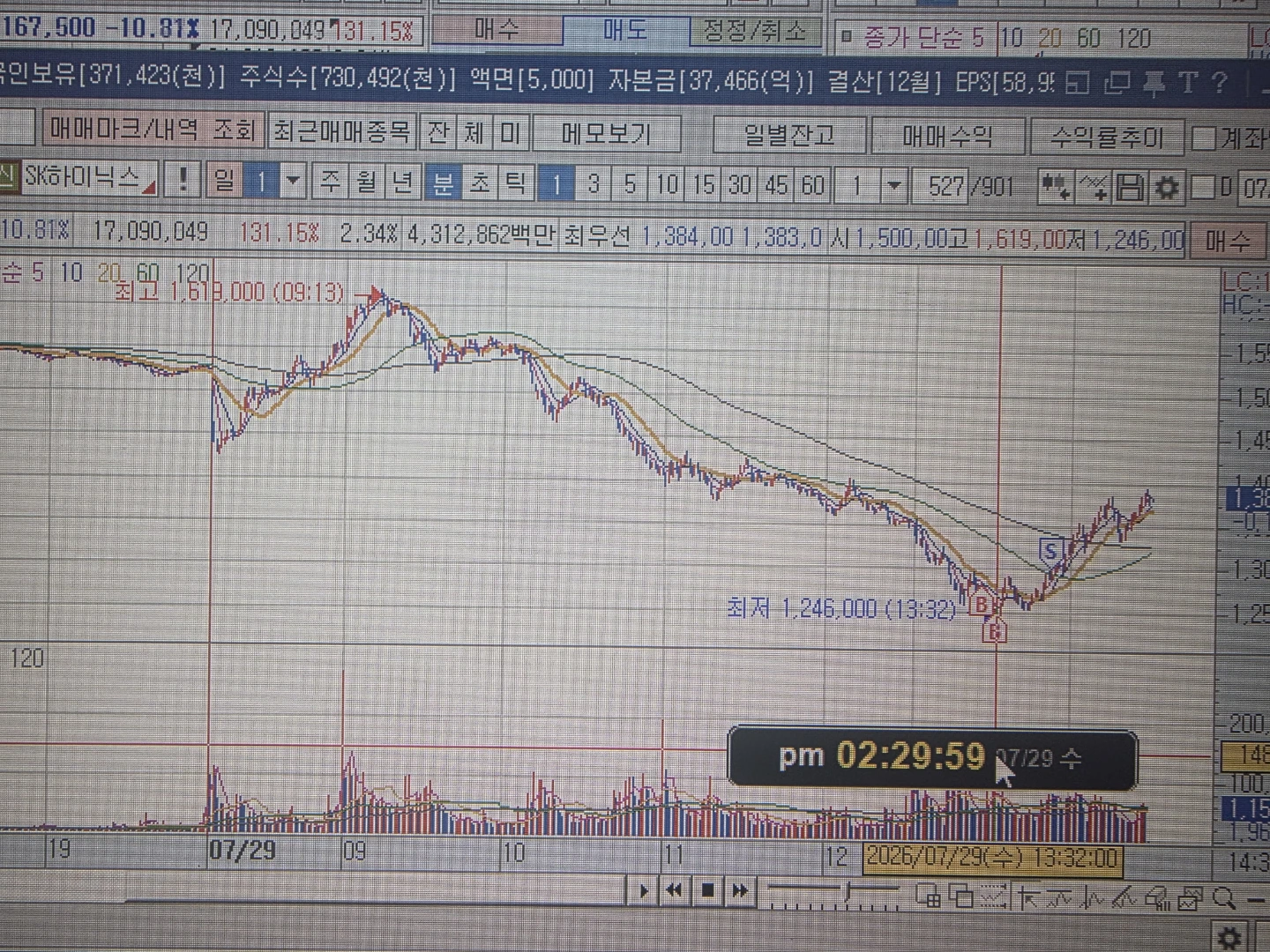
Task: Click the zigzag line chart icon
Action: (x=1092, y=898)
